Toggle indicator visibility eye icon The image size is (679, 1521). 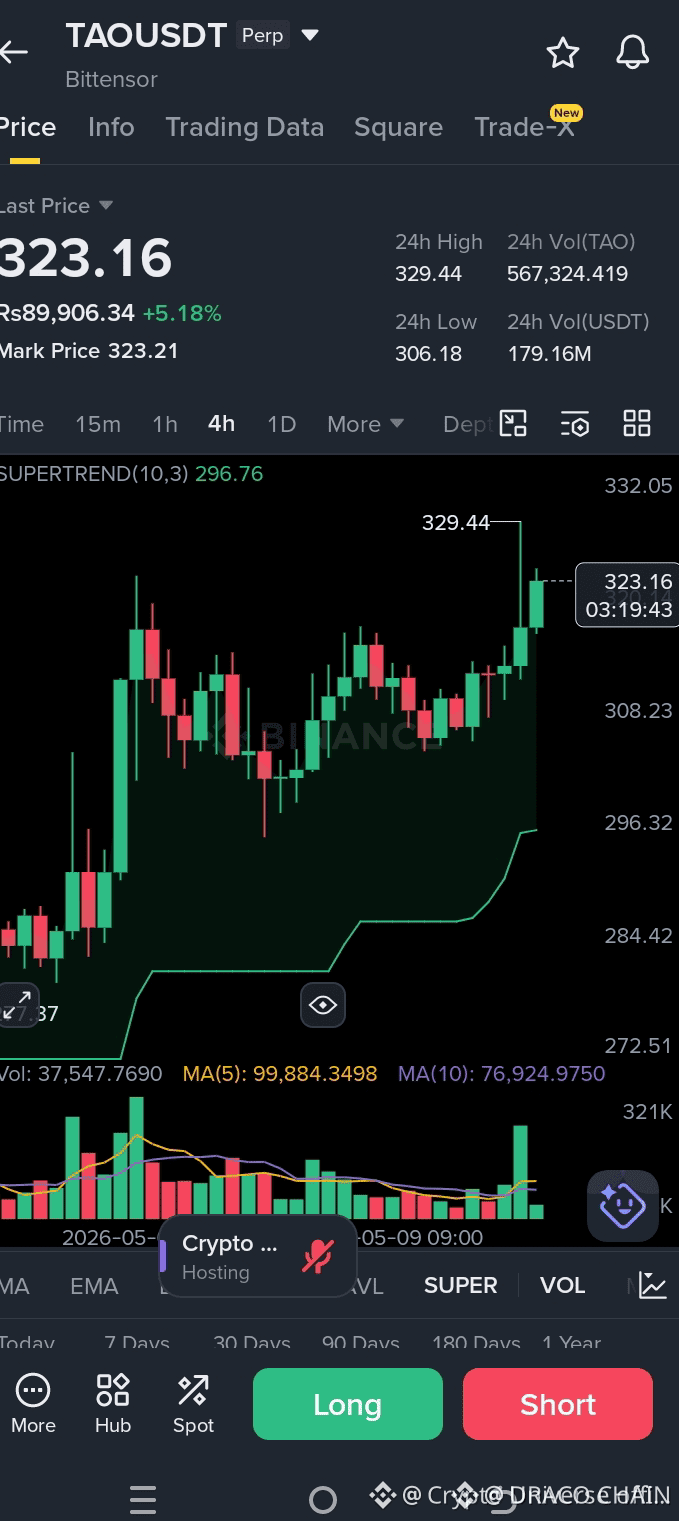(x=323, y=1005)
